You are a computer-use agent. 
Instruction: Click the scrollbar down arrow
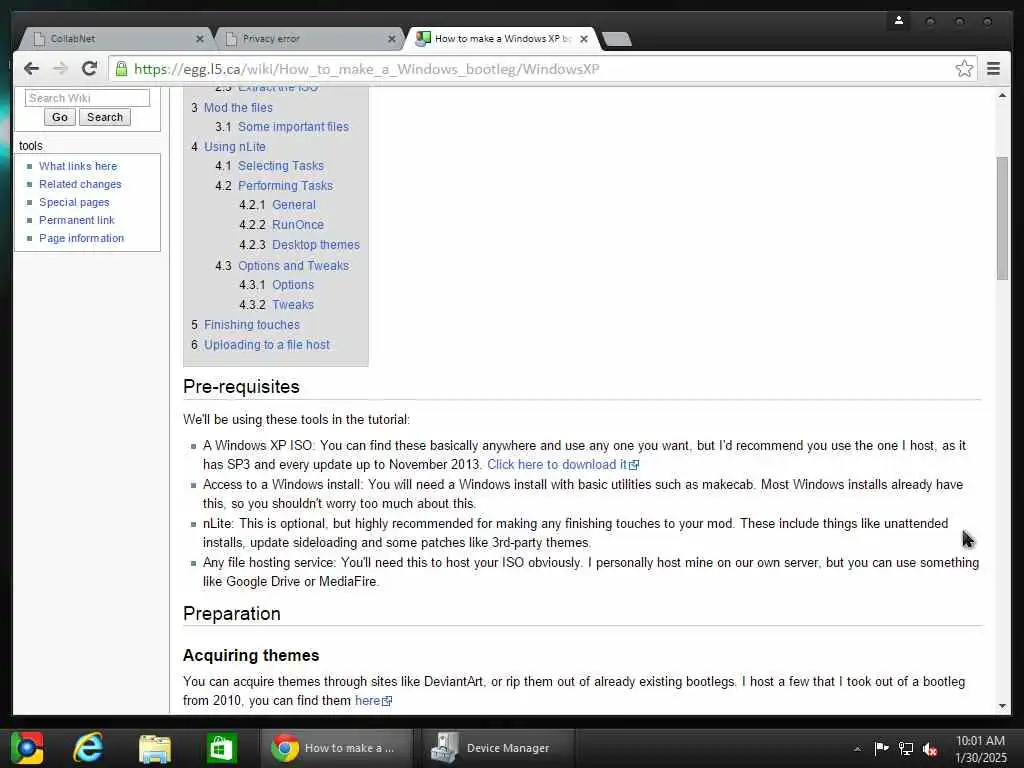[x=1002, y=706]
